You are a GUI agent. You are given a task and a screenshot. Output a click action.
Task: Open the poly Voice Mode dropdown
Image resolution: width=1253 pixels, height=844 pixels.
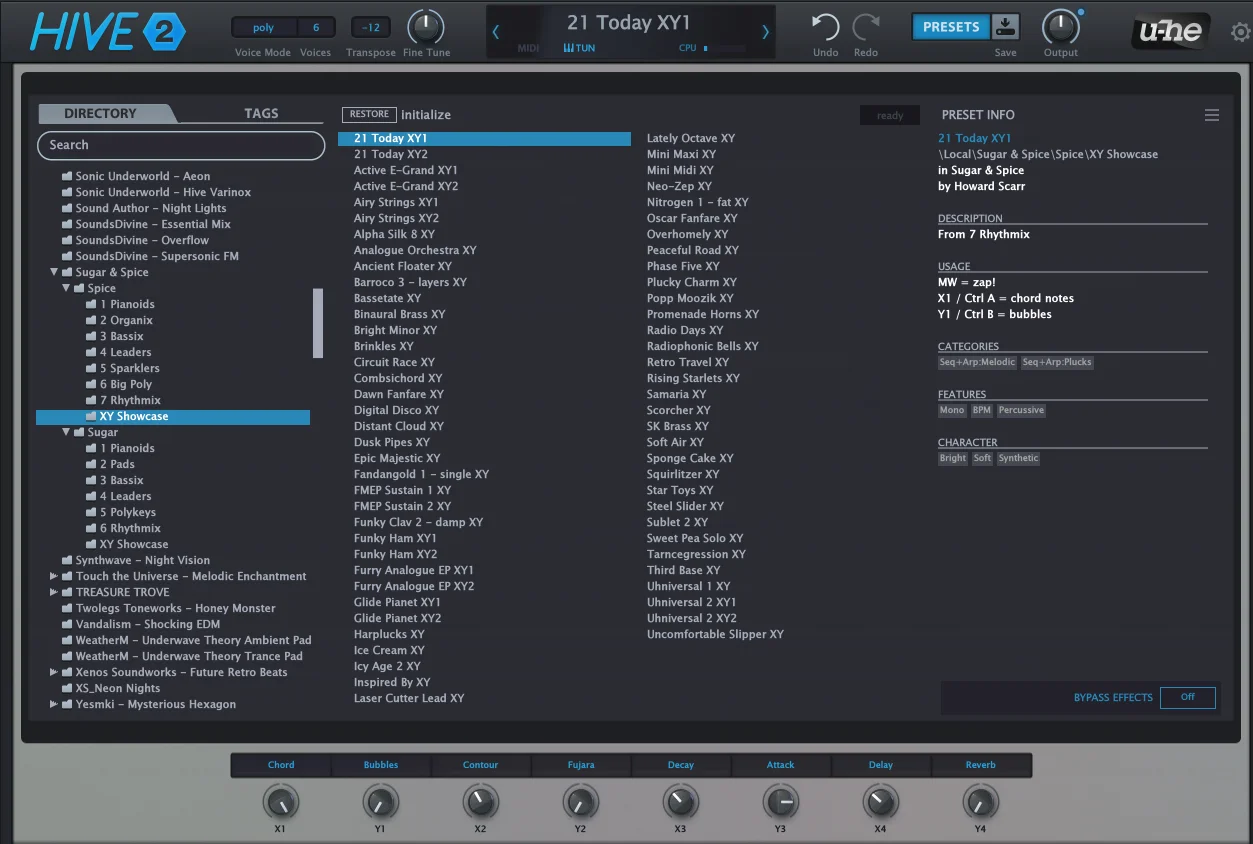[x=263, y=28]
